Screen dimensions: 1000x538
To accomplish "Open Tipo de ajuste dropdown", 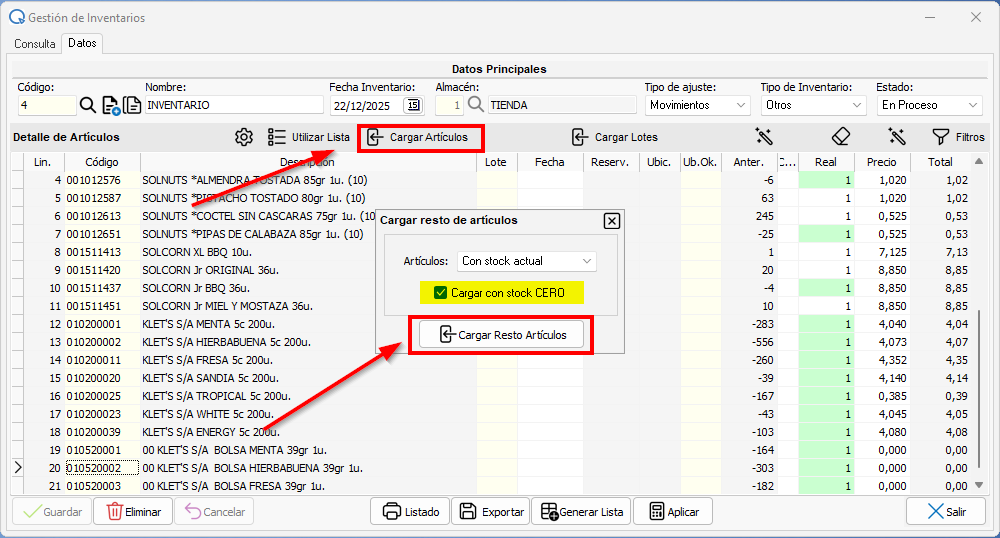I will coord(697,105).
